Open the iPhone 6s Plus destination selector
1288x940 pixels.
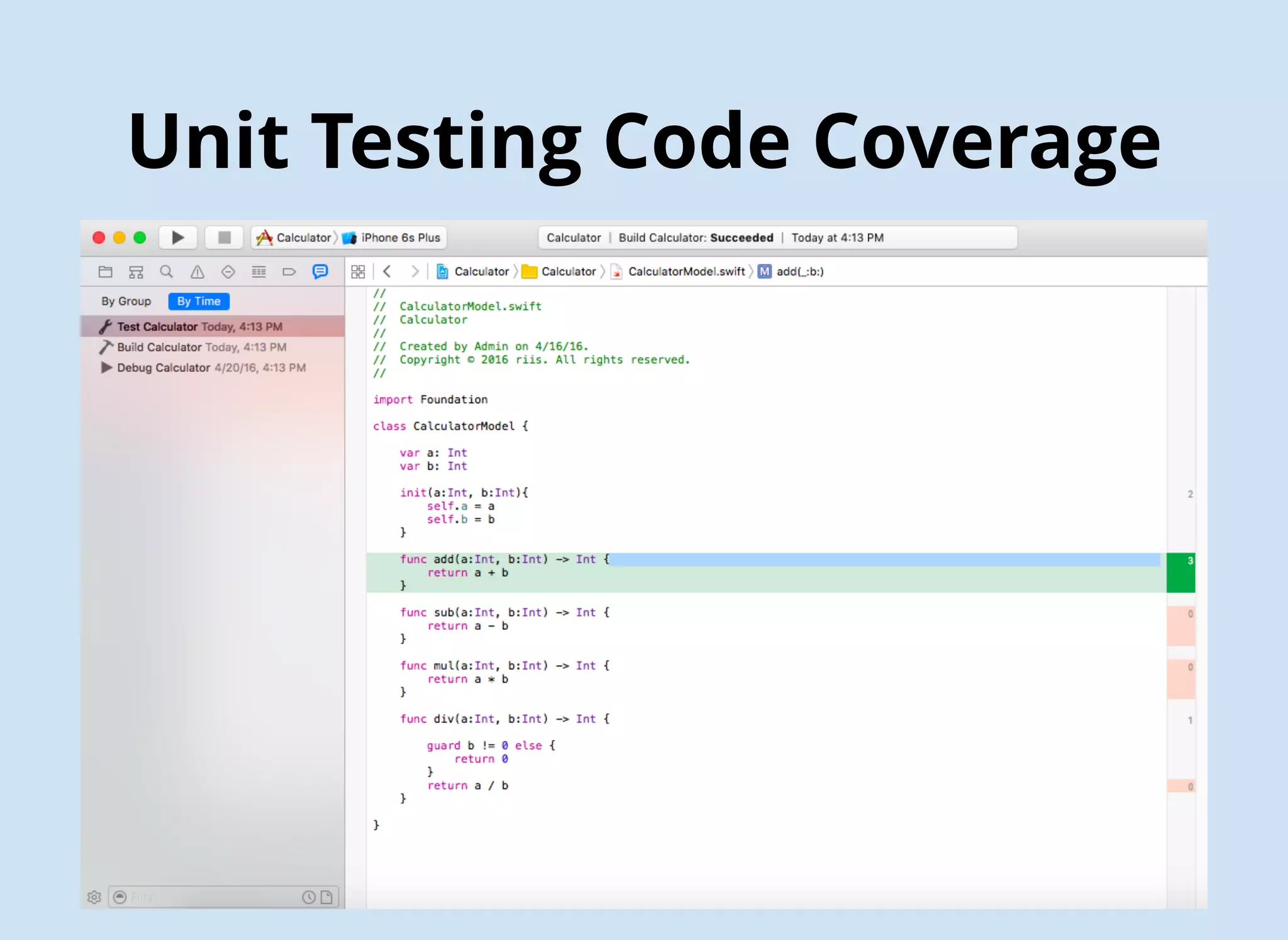[x=400, y=238]
